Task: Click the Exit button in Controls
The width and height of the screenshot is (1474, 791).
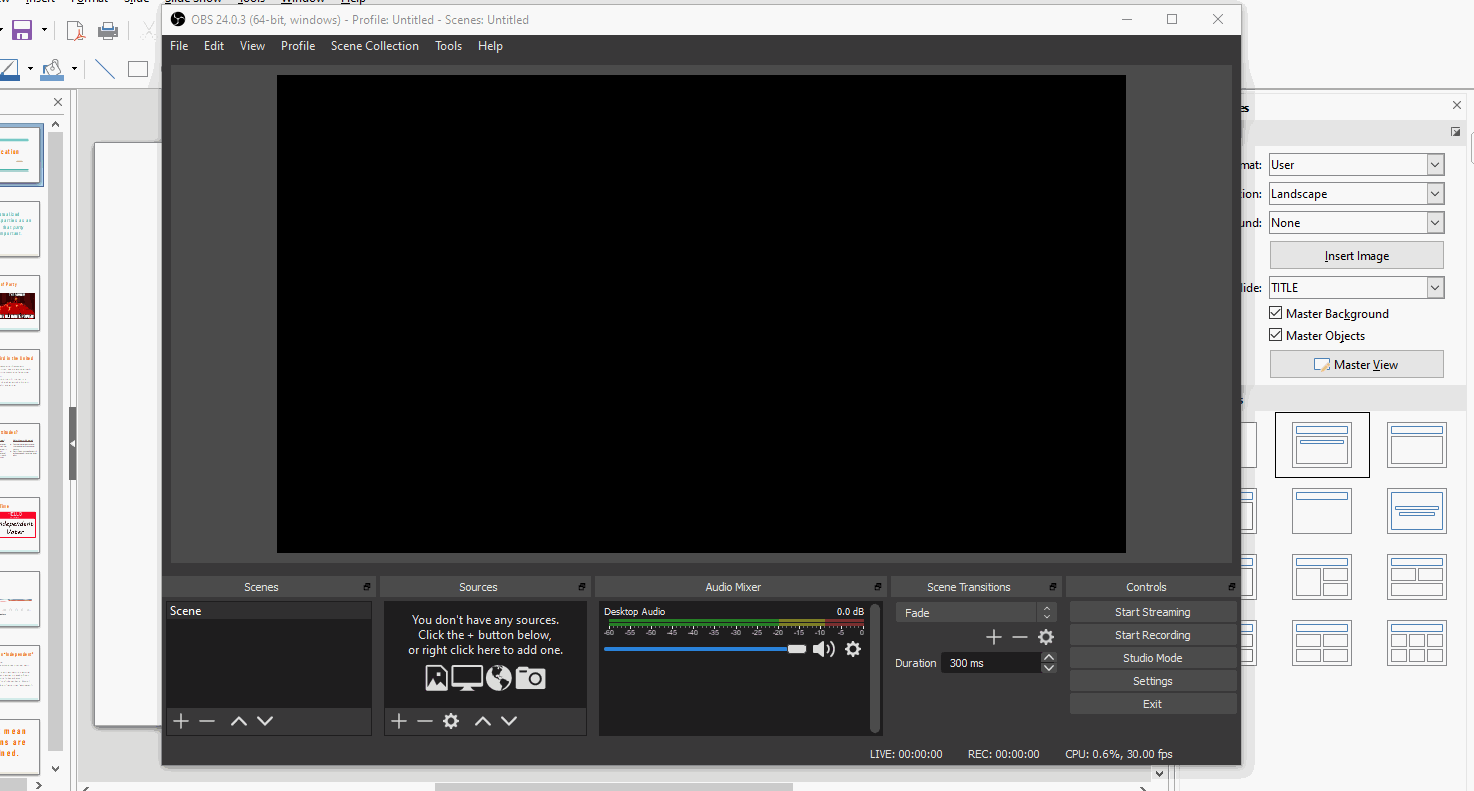Action: click(x=1153, y=704)
